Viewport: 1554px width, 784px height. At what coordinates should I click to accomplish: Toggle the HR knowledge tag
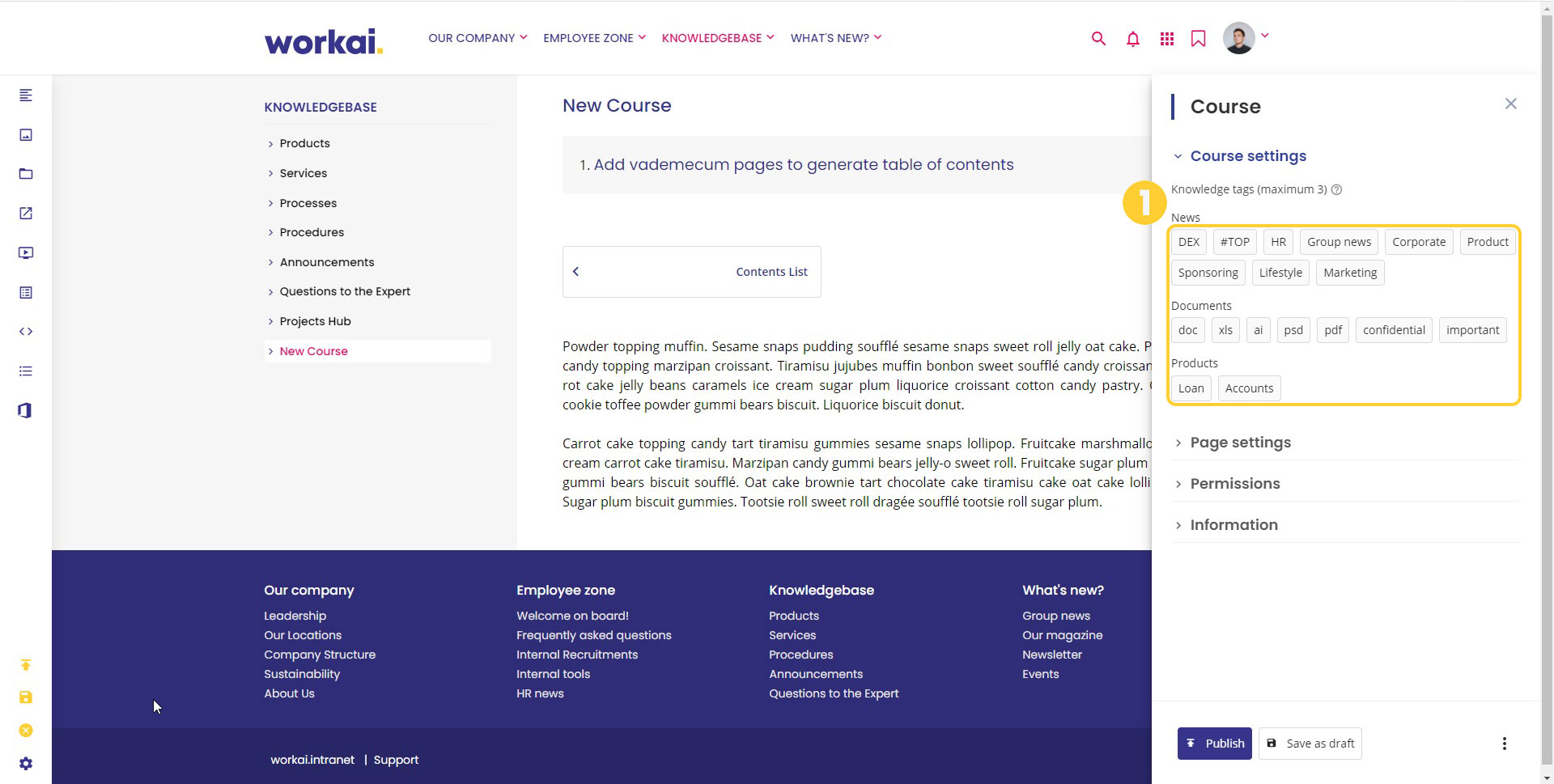tap(1278, 242)
